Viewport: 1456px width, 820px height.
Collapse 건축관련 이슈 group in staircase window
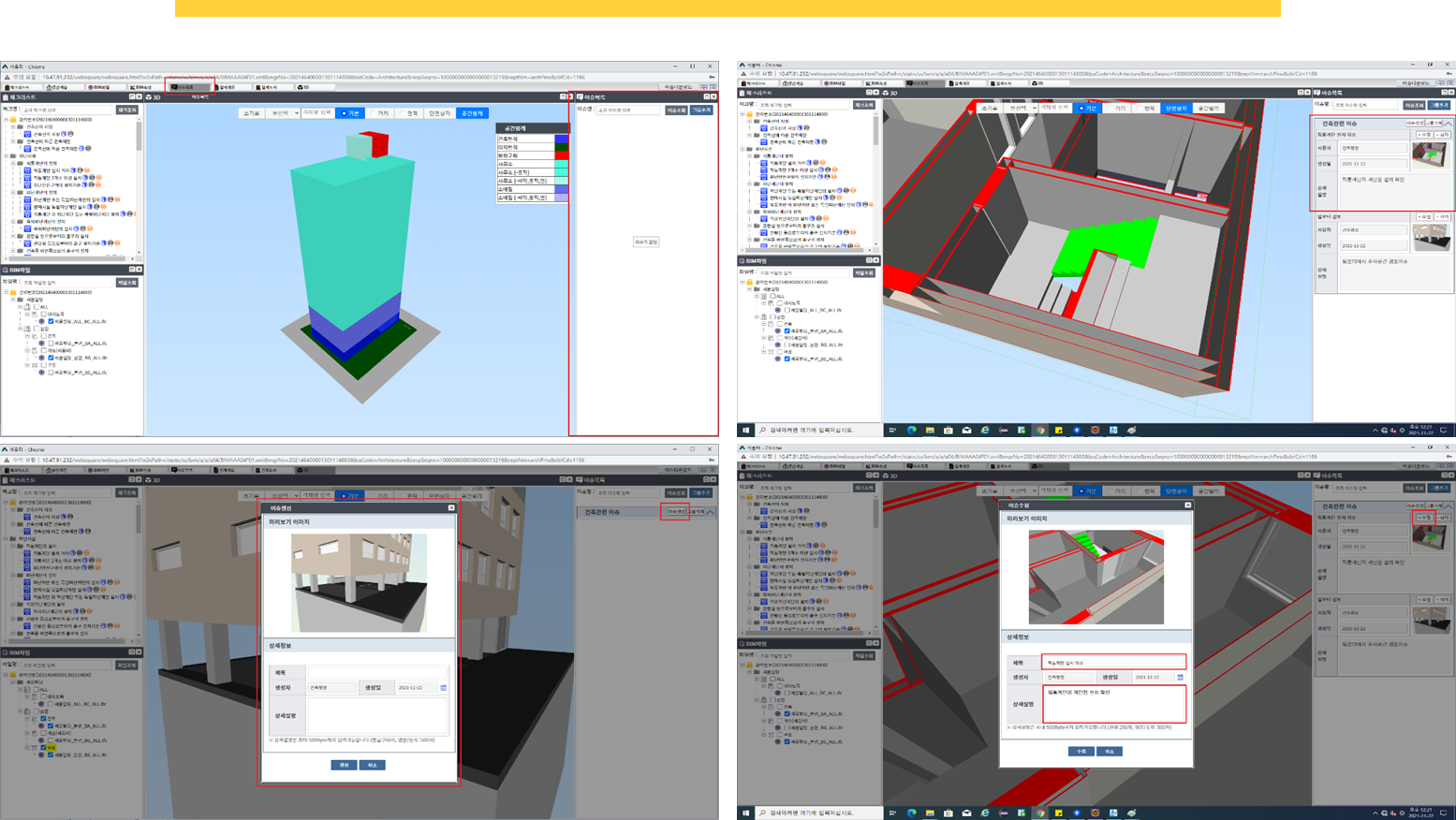[1449, 124]
